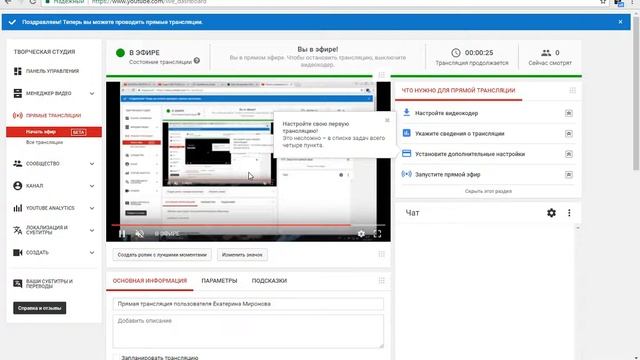Expand the Запустите прямой эфир item
640x360 pixels.
(569, 174)
